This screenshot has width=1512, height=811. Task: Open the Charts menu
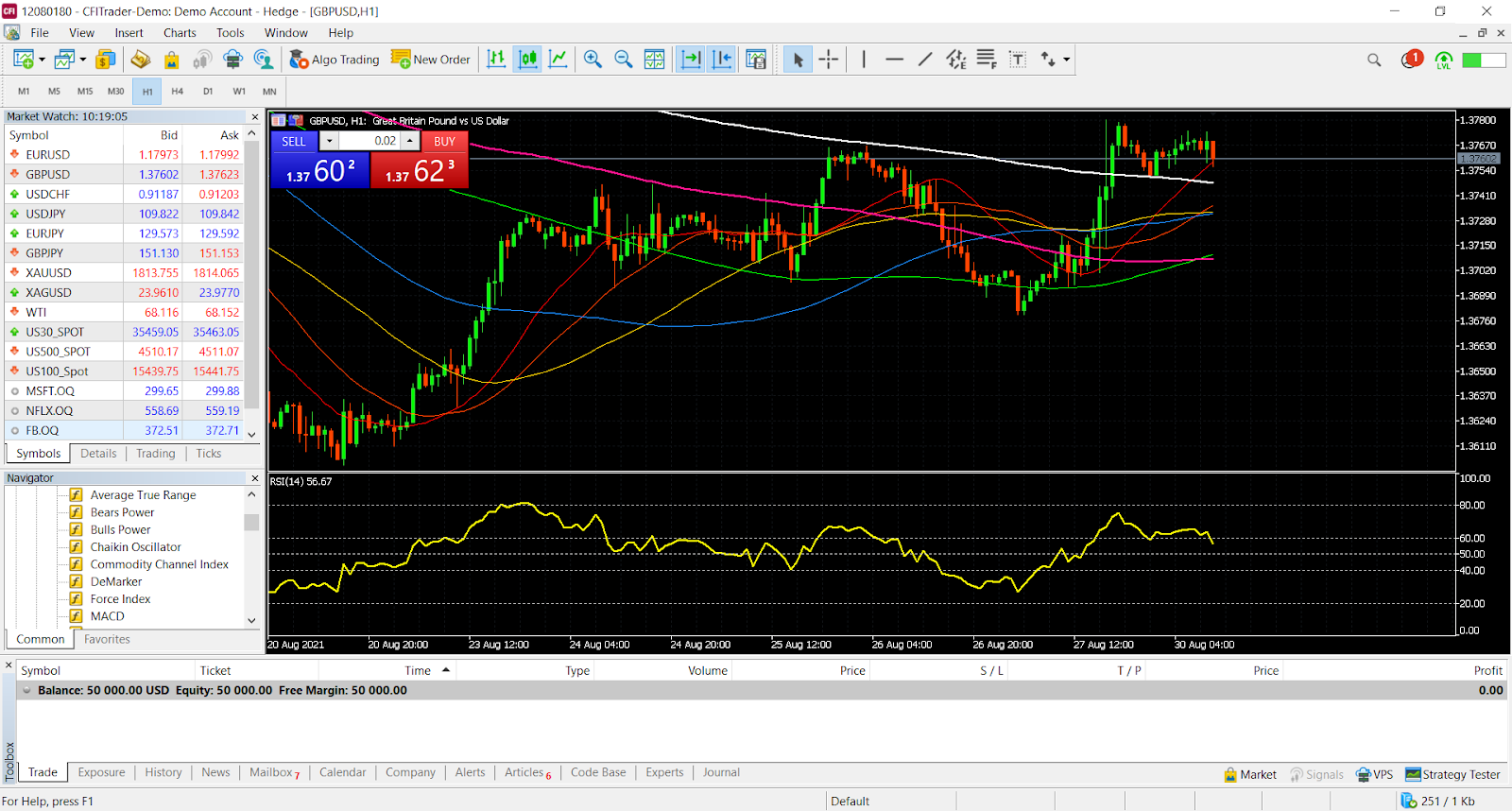[x=180, y=33]
